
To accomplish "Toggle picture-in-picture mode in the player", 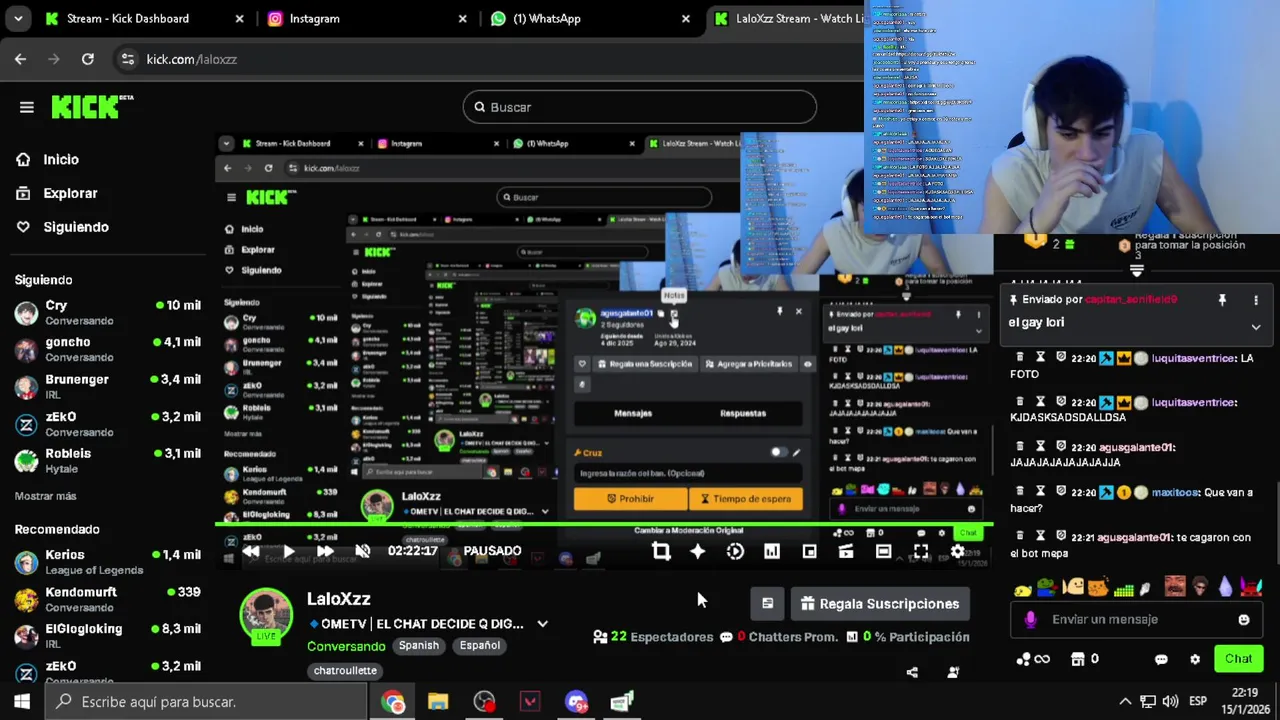I will 809,551.
